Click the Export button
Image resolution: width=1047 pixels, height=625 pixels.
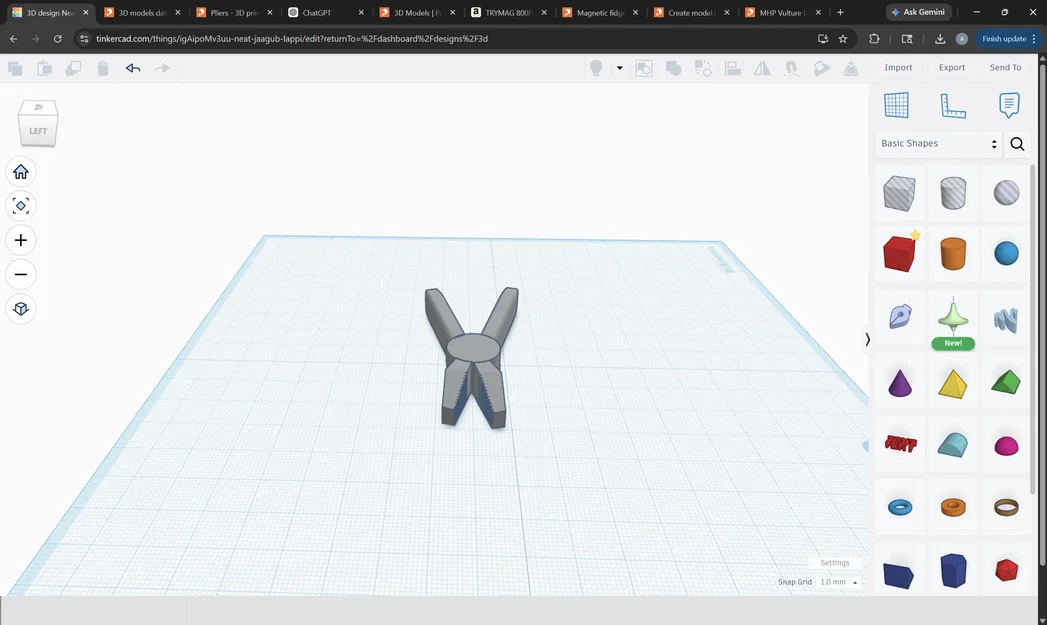[x=951, y=67]
